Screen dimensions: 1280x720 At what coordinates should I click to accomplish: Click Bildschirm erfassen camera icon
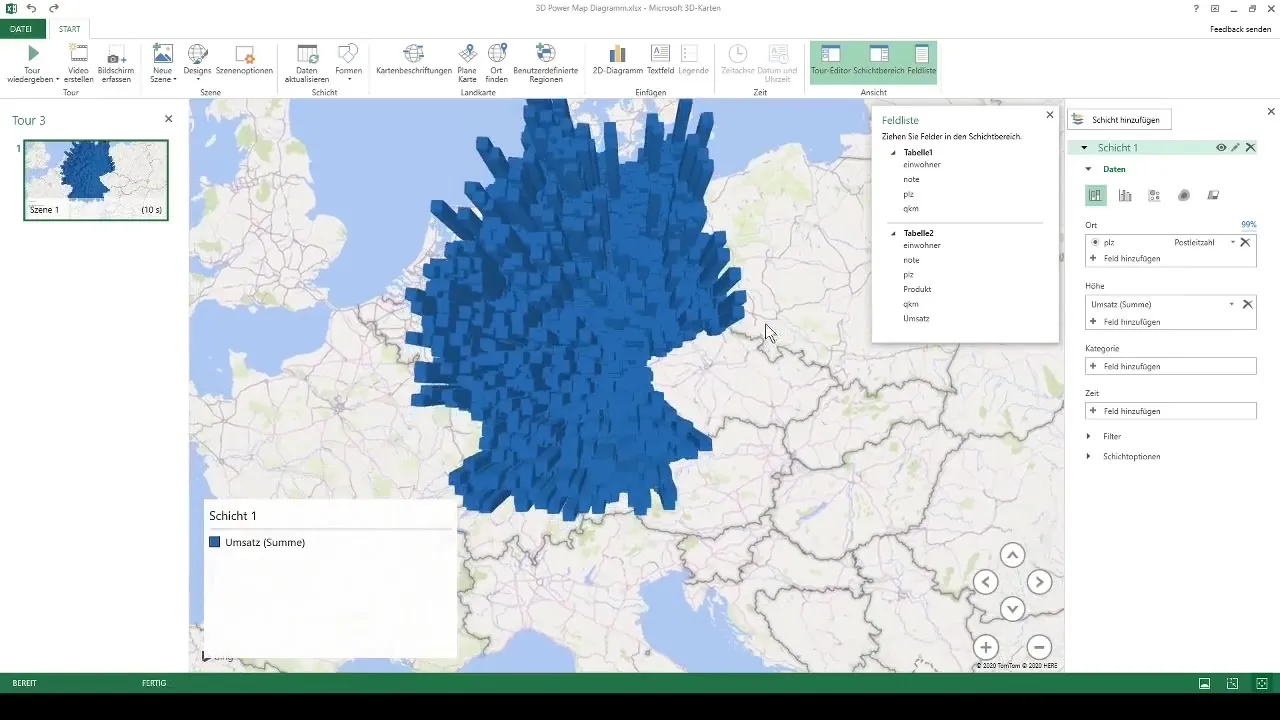pos(116,54)
